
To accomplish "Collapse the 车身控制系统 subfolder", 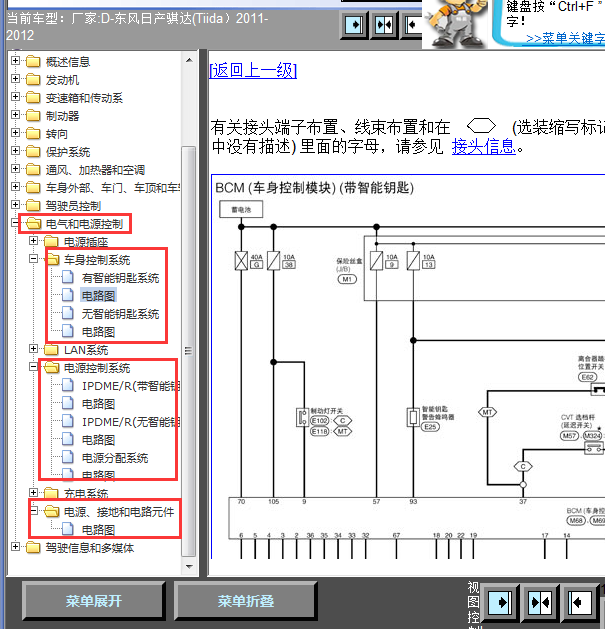I will coord(34,259).
